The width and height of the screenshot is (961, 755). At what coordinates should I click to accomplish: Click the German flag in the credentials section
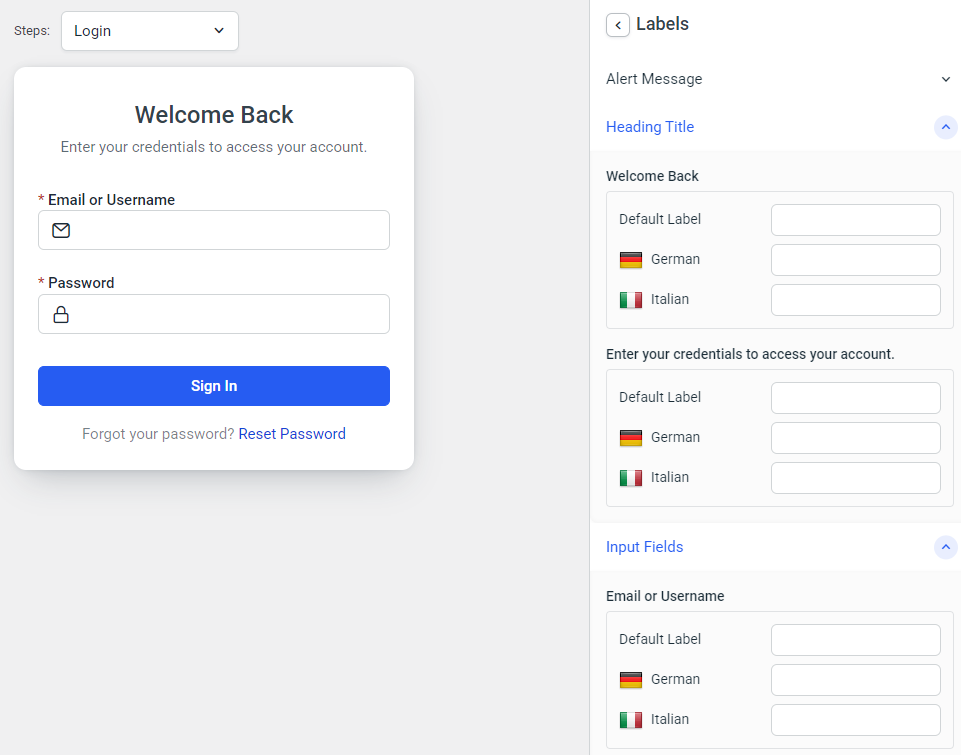[631, 437]
